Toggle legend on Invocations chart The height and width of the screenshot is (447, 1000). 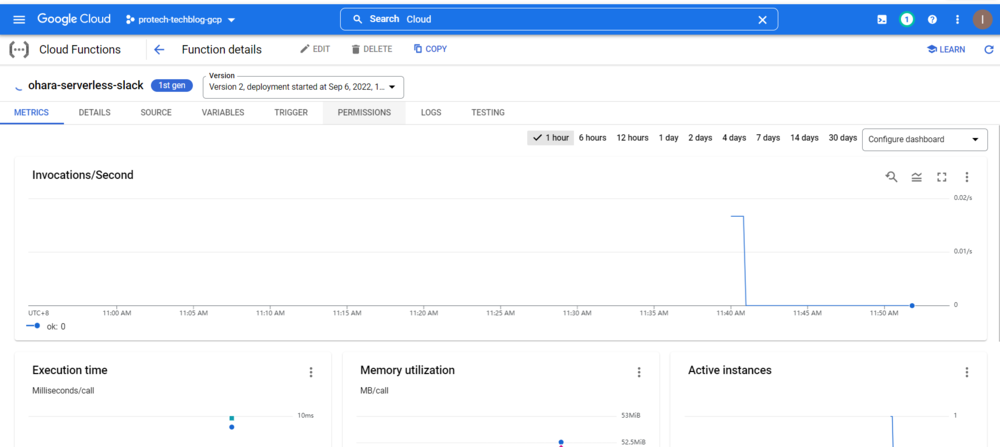pos(916,177)
